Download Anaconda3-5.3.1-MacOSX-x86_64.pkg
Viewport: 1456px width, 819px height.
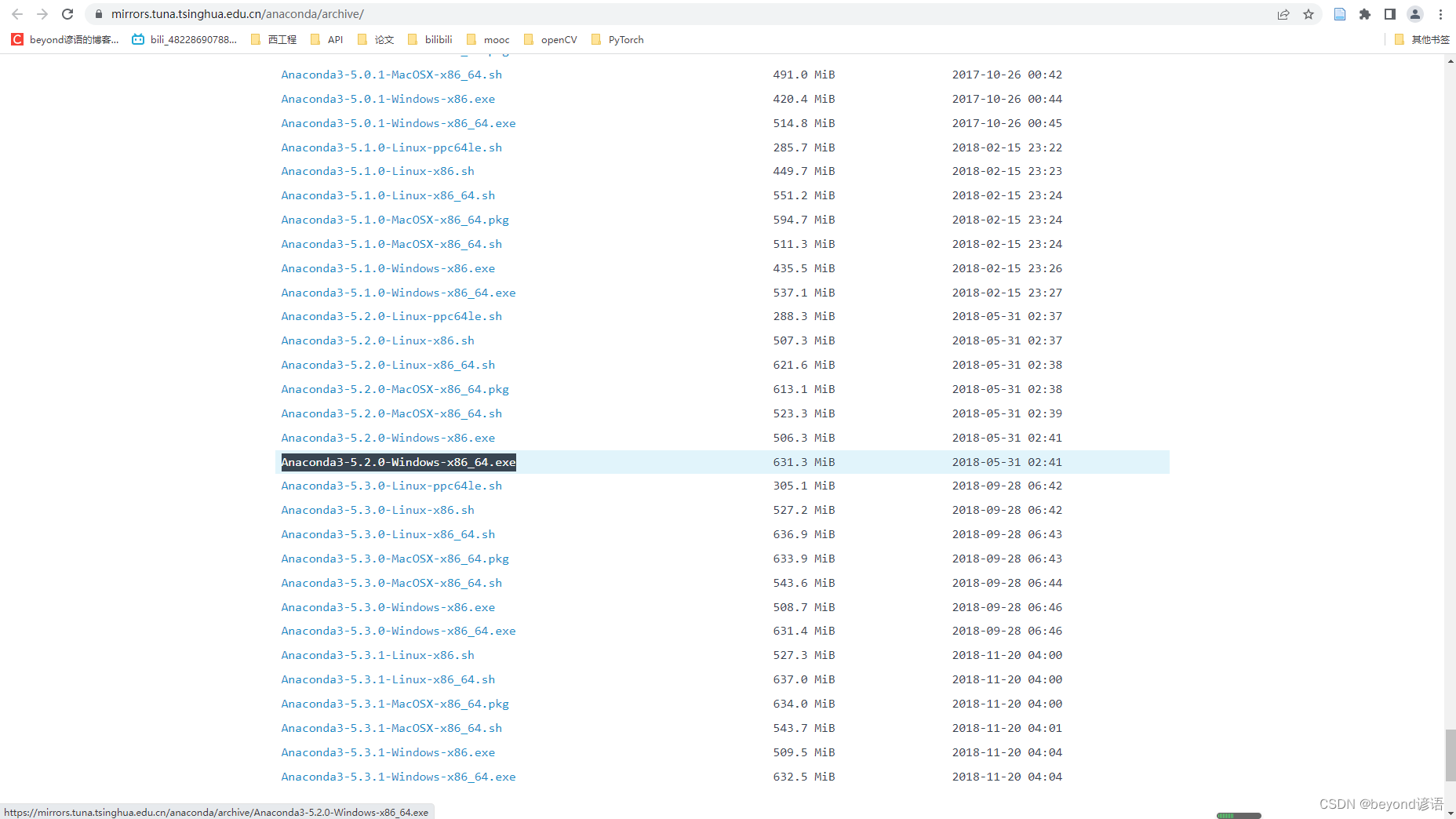click(x=395, y=704)
